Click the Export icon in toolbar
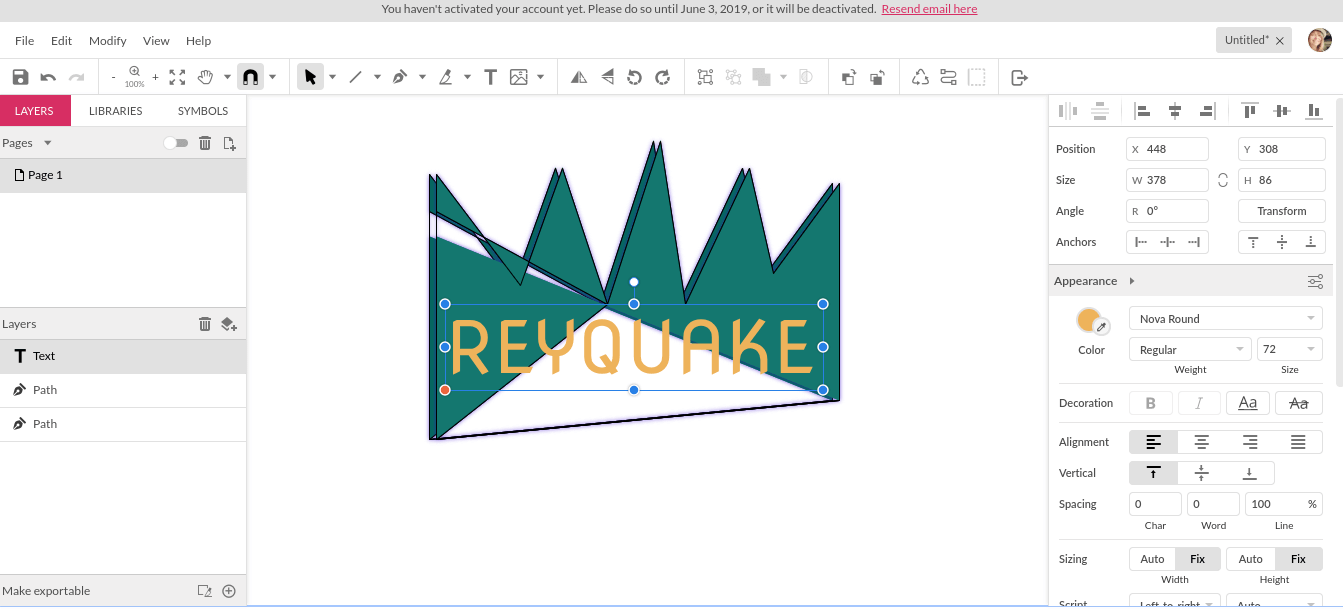This screenshot has width=1343, height=614. 1019,77
